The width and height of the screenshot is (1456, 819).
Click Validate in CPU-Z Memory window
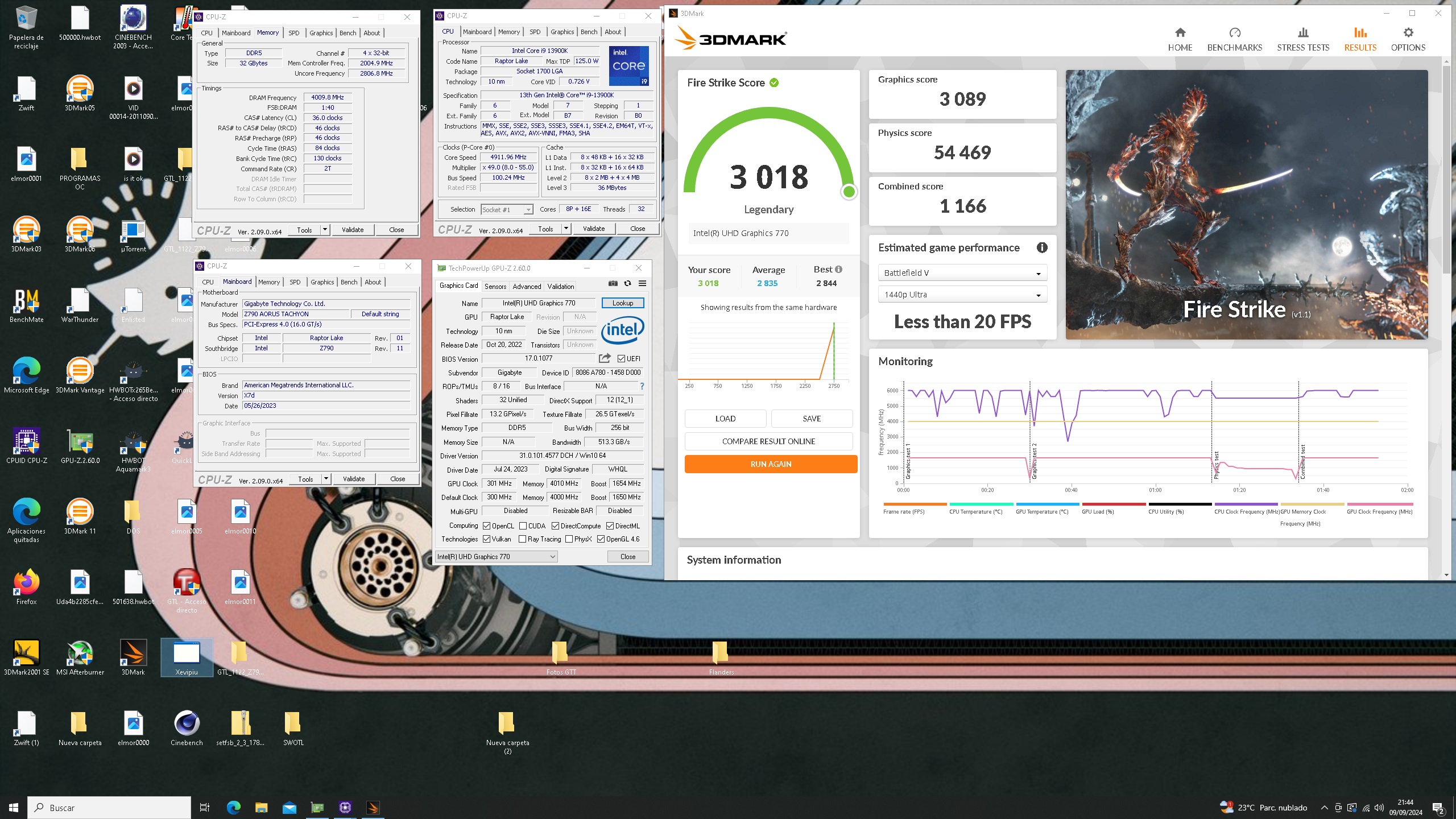(x=353, y=230)
